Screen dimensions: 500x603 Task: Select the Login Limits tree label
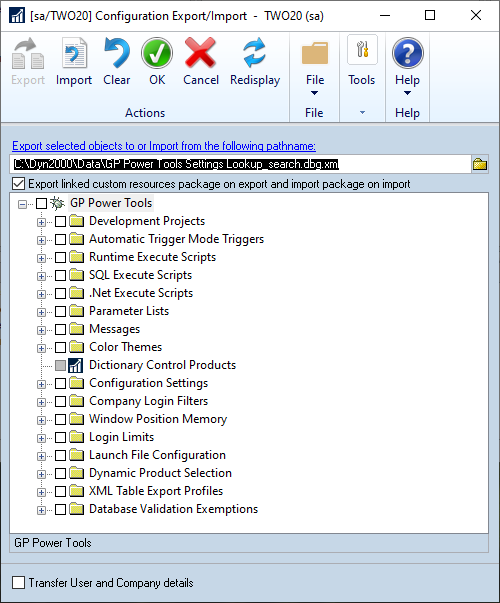point(122,437)
